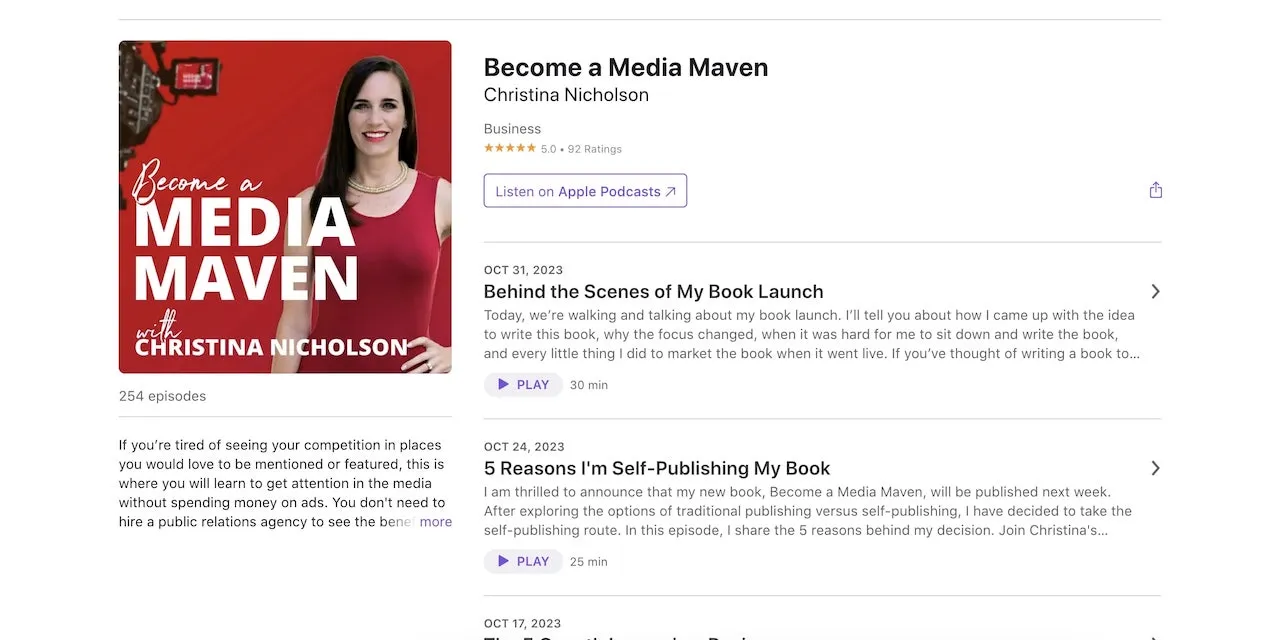This screenshot has height=640, width=1280.
Task: Click the share icon
Action: [x=1155, y=190]
